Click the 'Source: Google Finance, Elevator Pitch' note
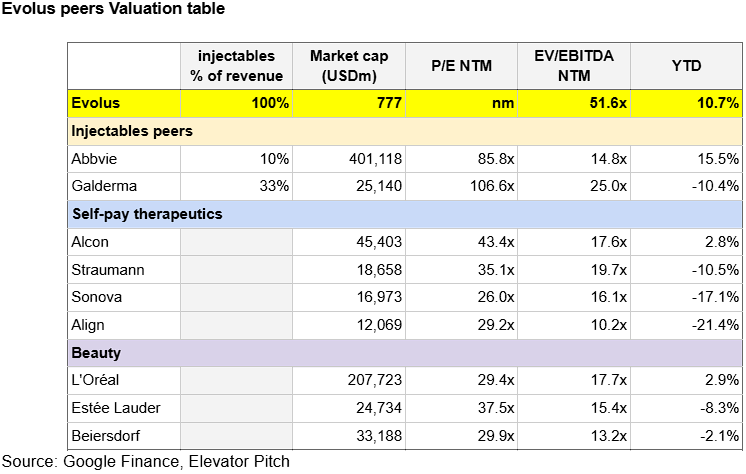The width and height of the screenshot is (746, 474). tap(146, 462)
